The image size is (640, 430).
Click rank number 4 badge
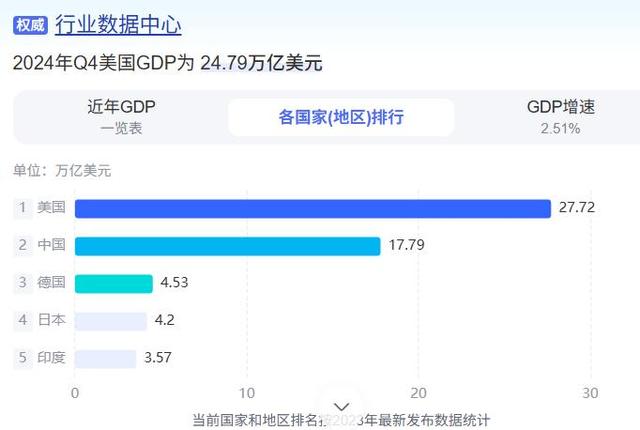point(23,320)
